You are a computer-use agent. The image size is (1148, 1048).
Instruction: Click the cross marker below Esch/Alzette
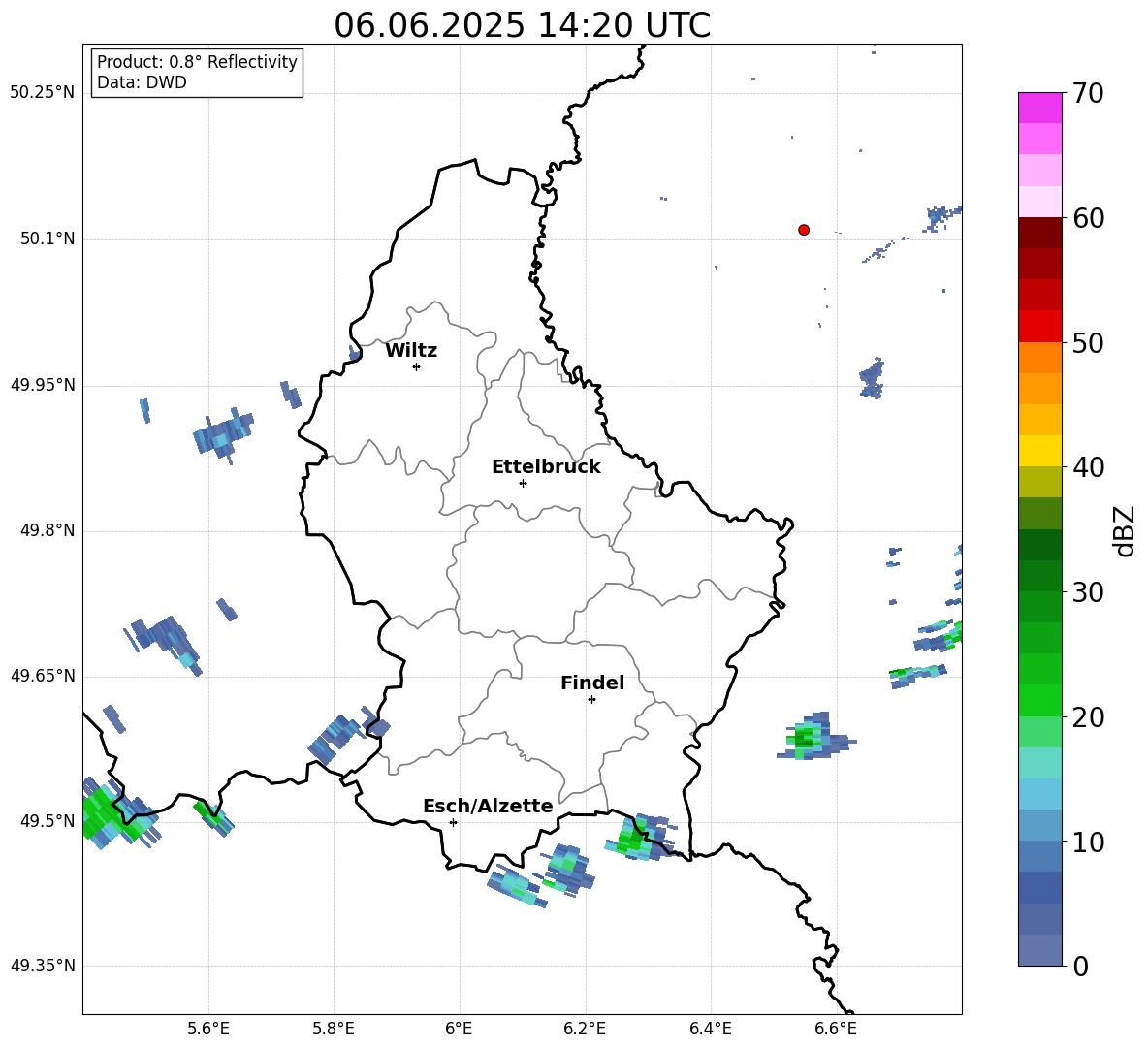(453, 822)
